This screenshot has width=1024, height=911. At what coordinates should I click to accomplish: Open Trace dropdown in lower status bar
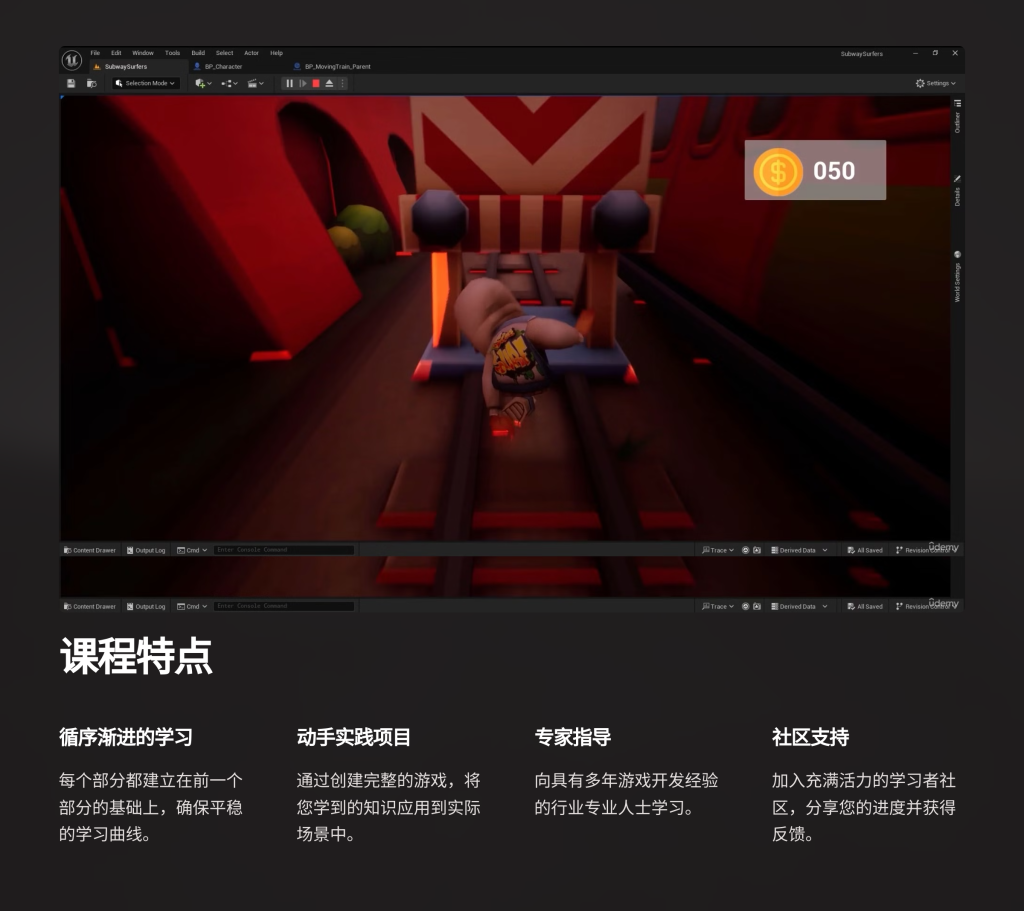[718, 607]
